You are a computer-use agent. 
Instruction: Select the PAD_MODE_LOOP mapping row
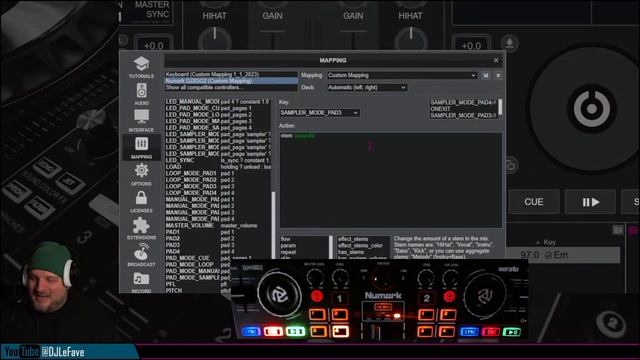(x=198, y=264)
